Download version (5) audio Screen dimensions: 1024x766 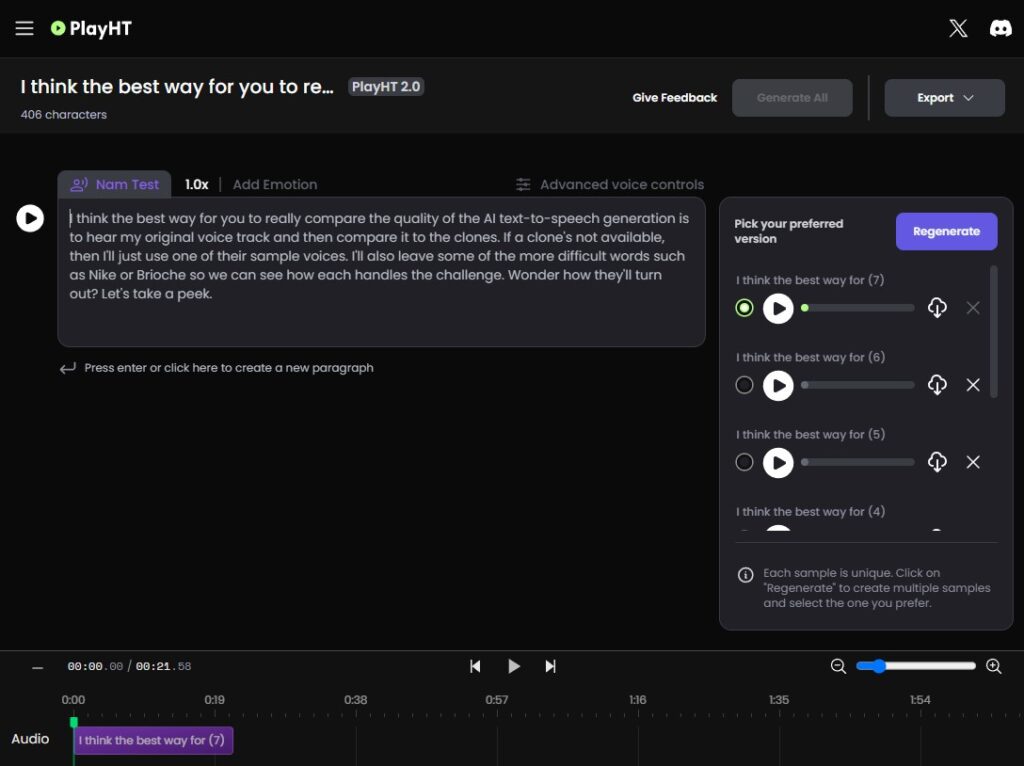[937, 462]
